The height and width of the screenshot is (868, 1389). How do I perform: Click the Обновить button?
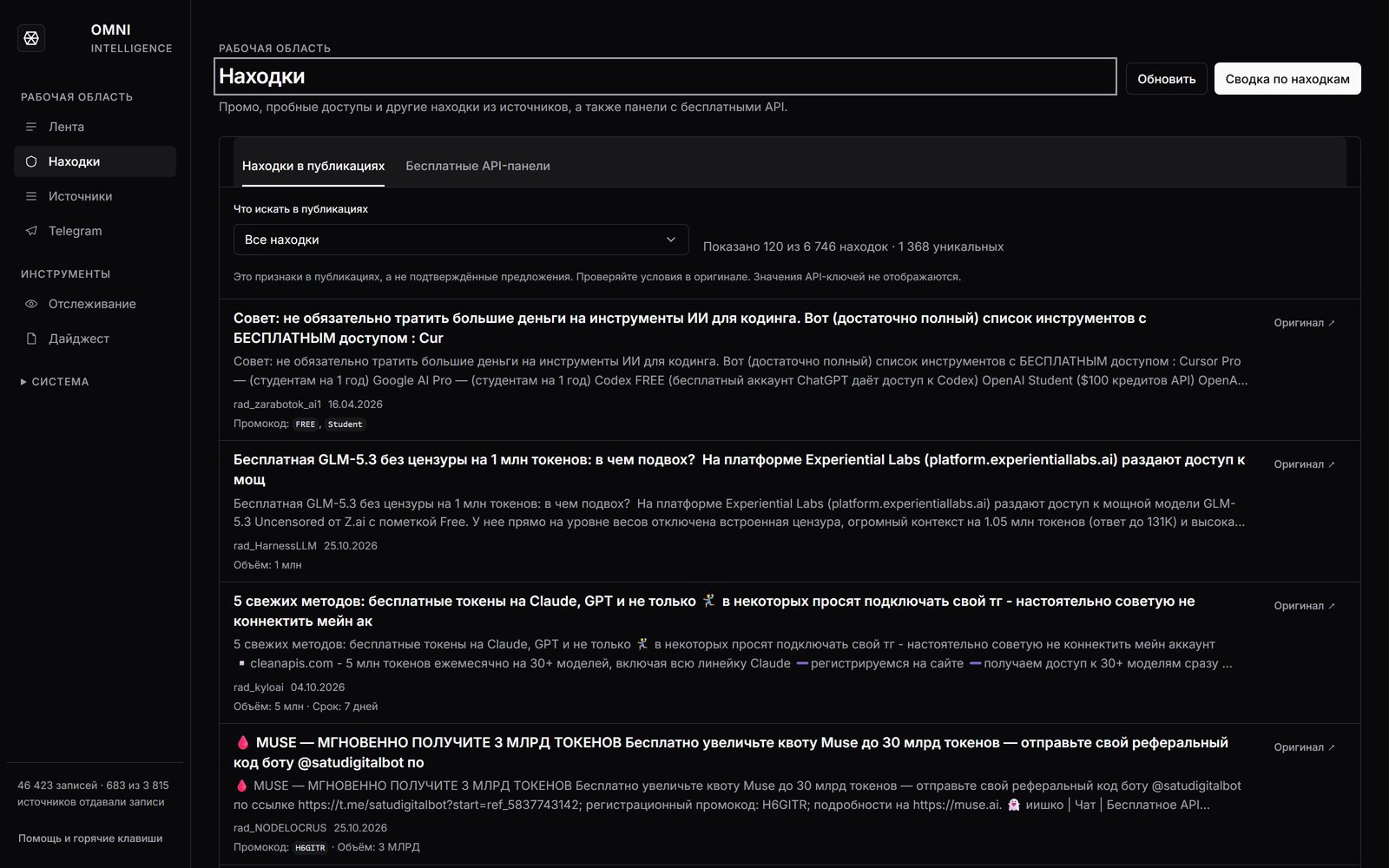coord(1167,79)
